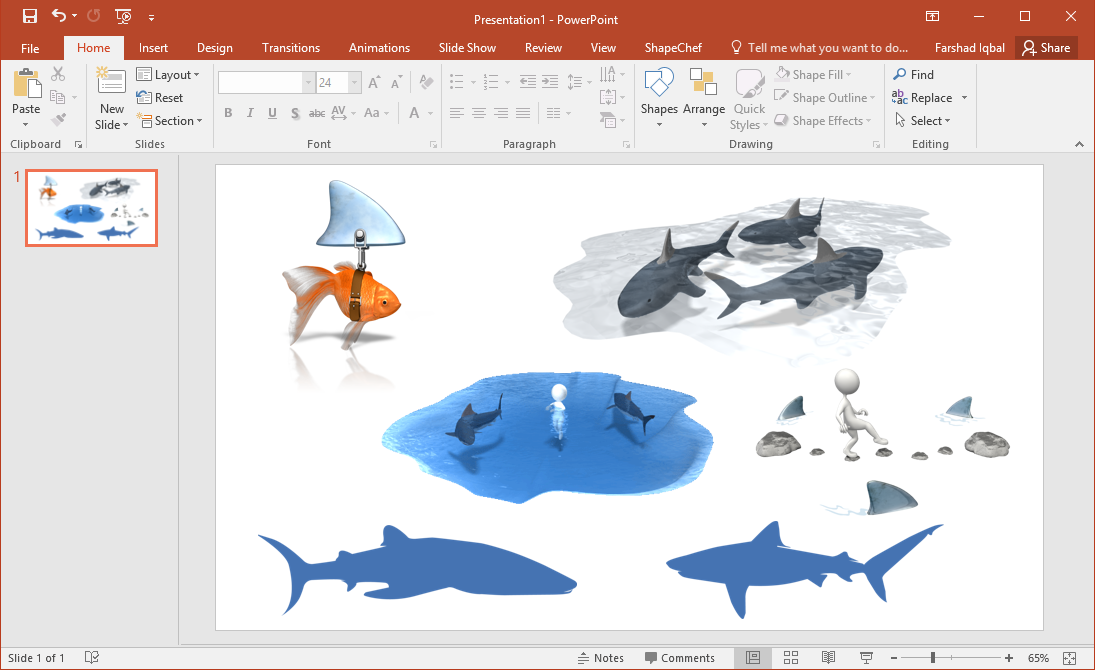
Task: Open spell check status bar icon
Action: [91, 657]
